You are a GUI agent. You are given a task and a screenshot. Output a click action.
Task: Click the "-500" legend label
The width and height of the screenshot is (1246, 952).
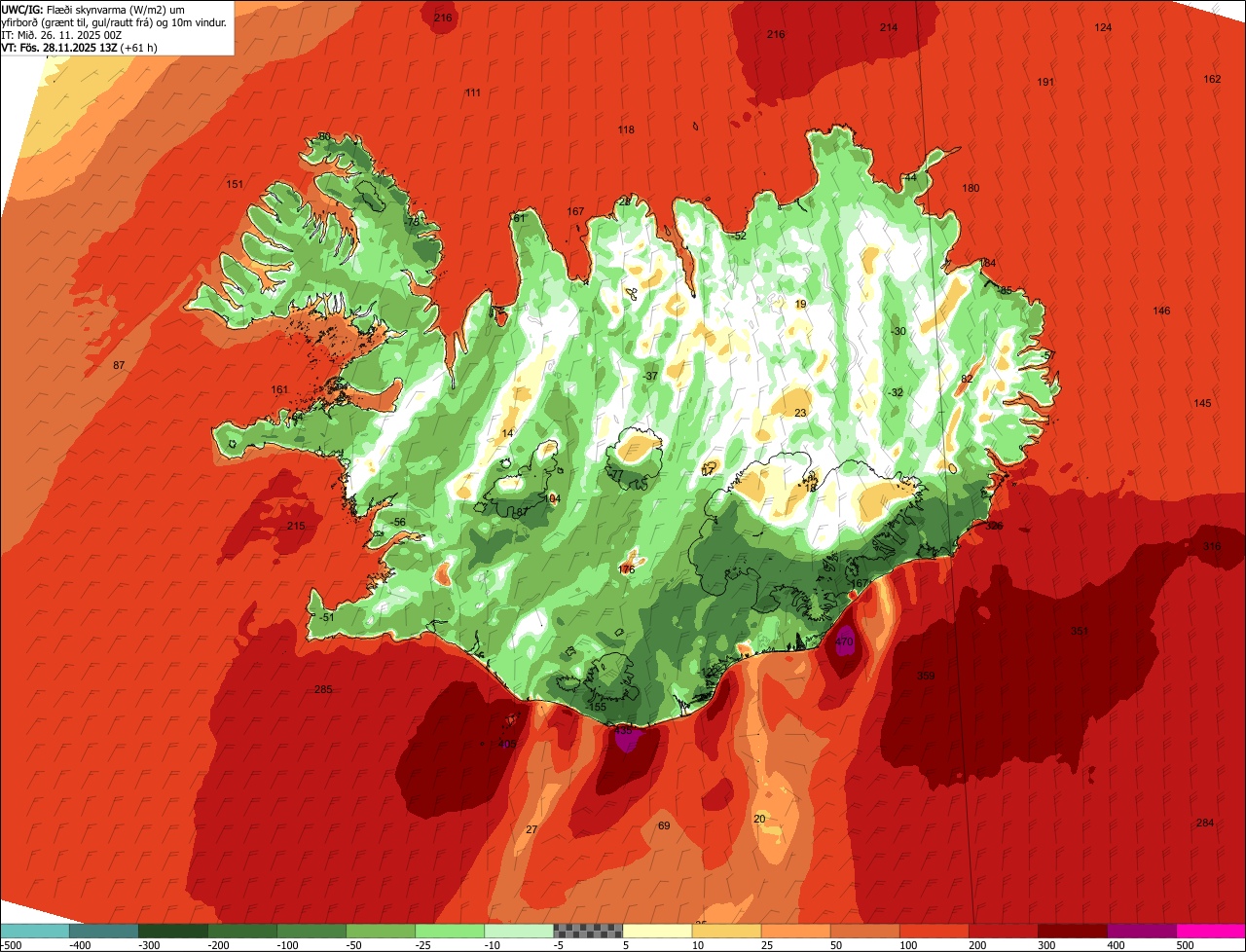[x=13, y=945]
